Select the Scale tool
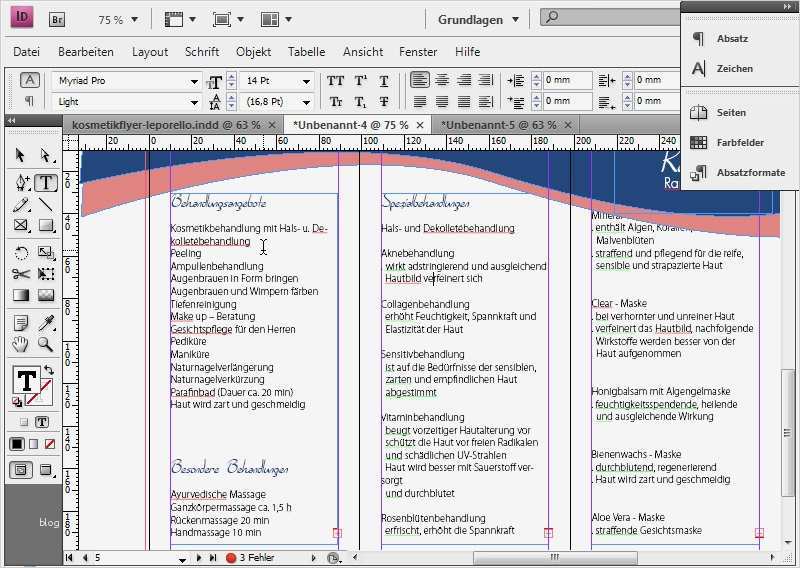The width and height of the screenshot is (800, 568). click(46, 253)
